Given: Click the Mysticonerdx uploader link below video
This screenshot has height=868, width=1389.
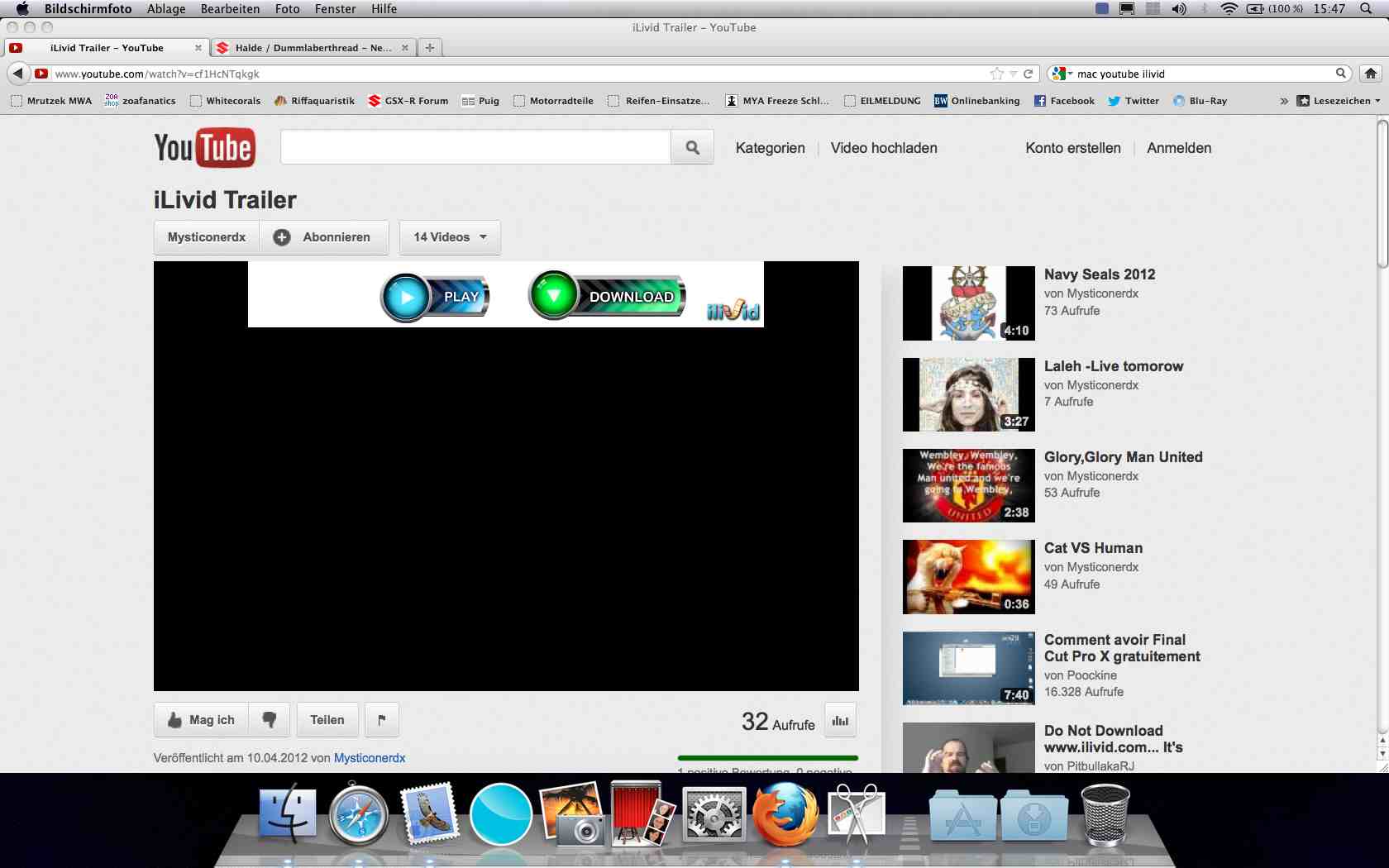Looking at the screenshot, I should [x=370, y=758].
